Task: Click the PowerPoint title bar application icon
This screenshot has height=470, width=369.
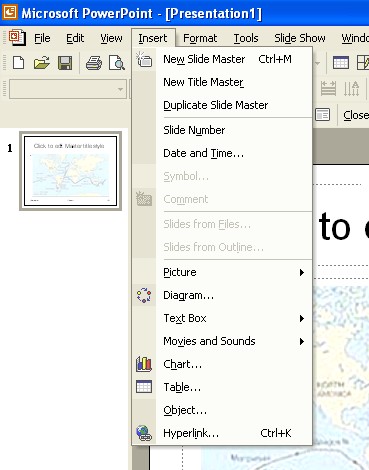Action: click(10, 13)
